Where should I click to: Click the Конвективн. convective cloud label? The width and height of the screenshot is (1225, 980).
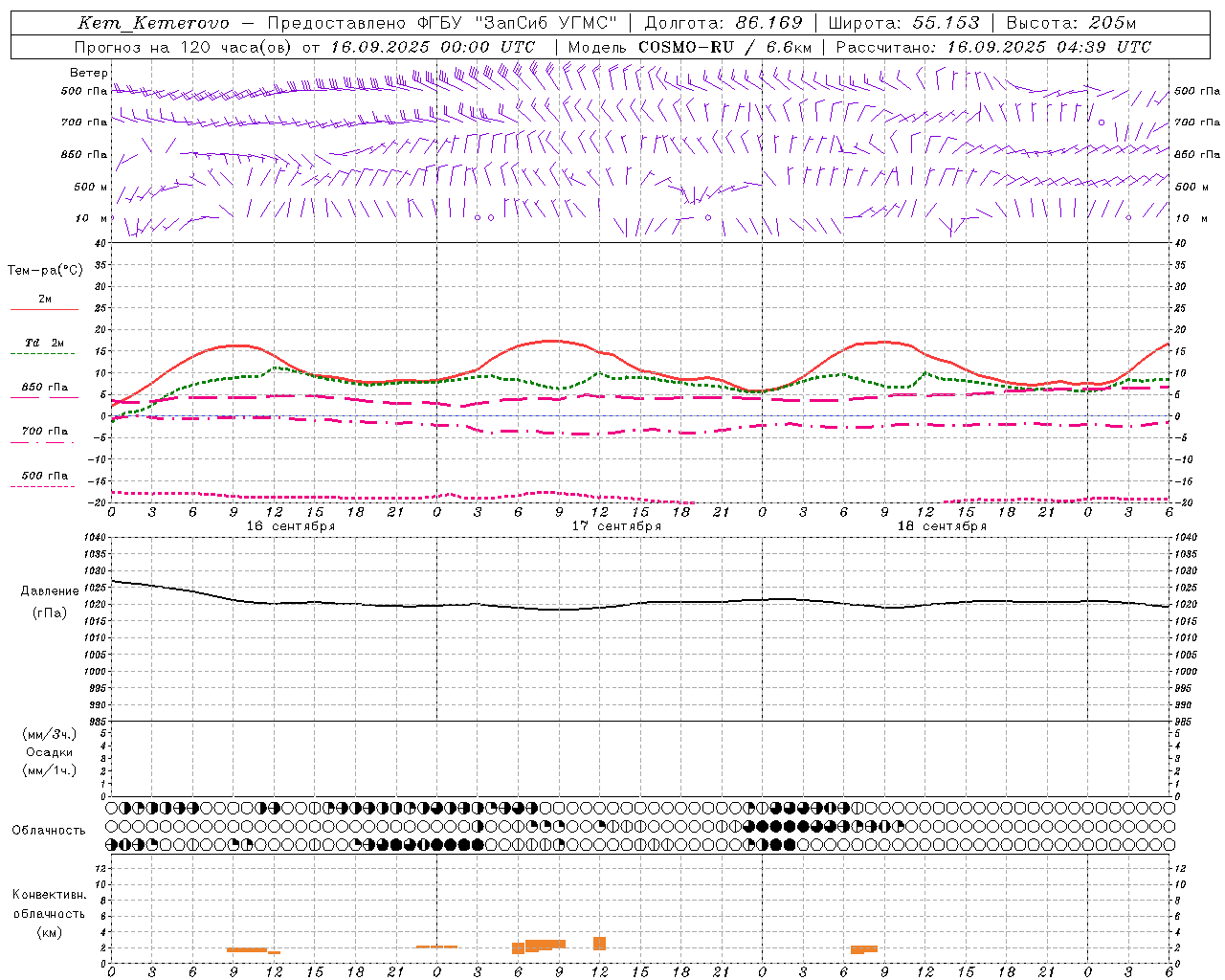(50, 895)
